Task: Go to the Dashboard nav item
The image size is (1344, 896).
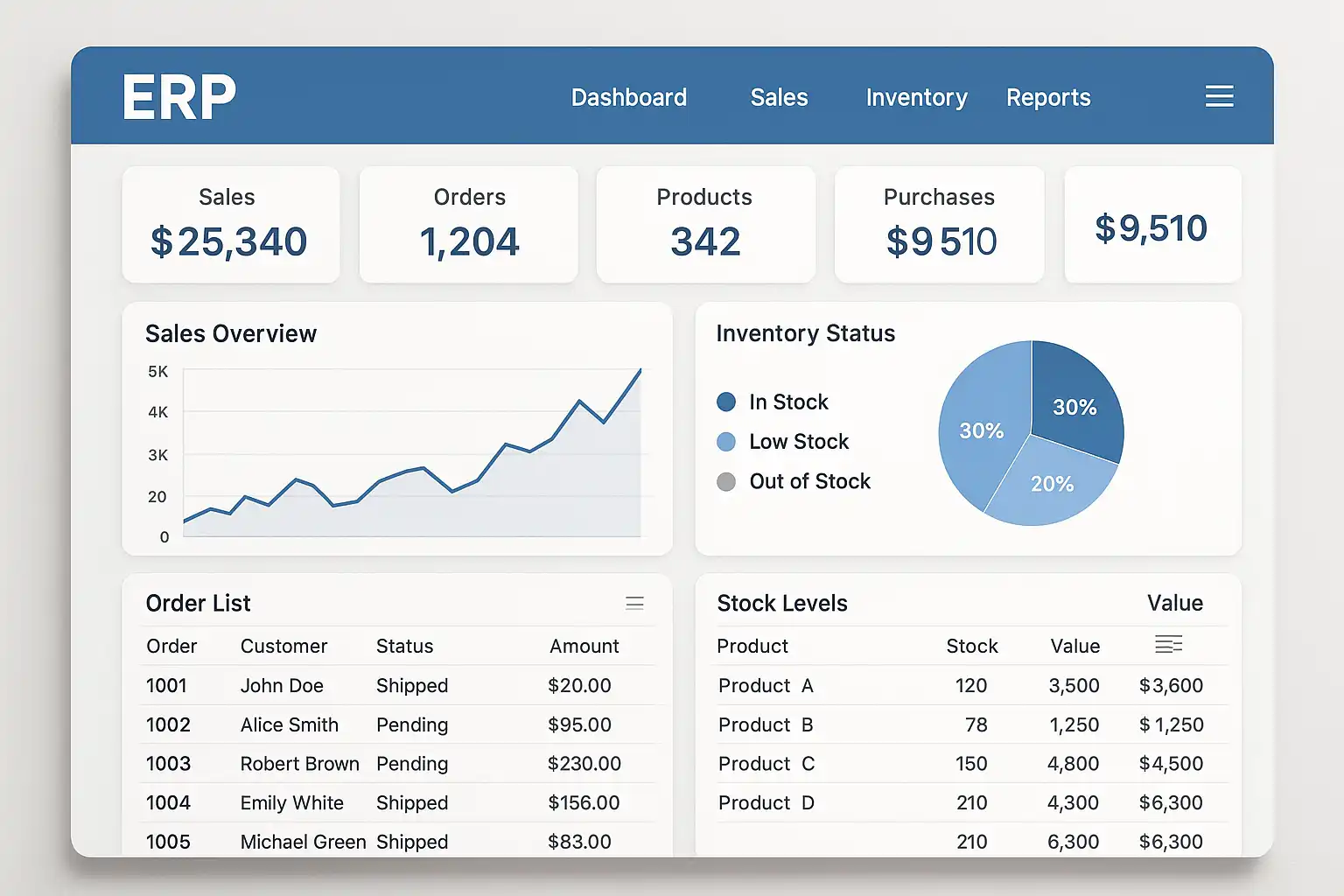Action: [x=629, y=97]
